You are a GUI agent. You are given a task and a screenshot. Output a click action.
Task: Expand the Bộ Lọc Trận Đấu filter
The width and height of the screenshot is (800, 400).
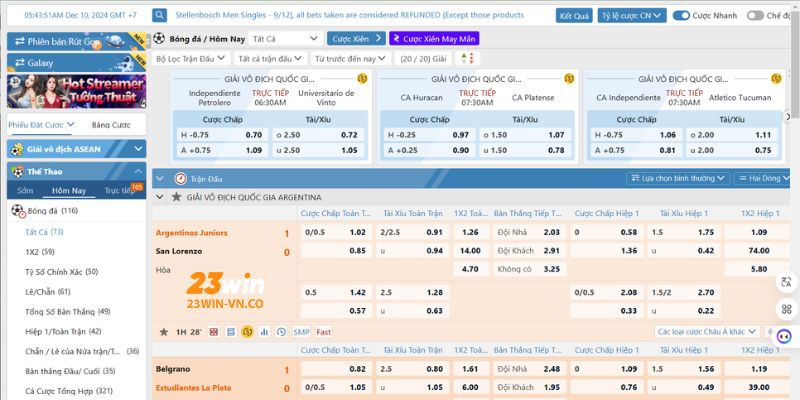point(191,59)
